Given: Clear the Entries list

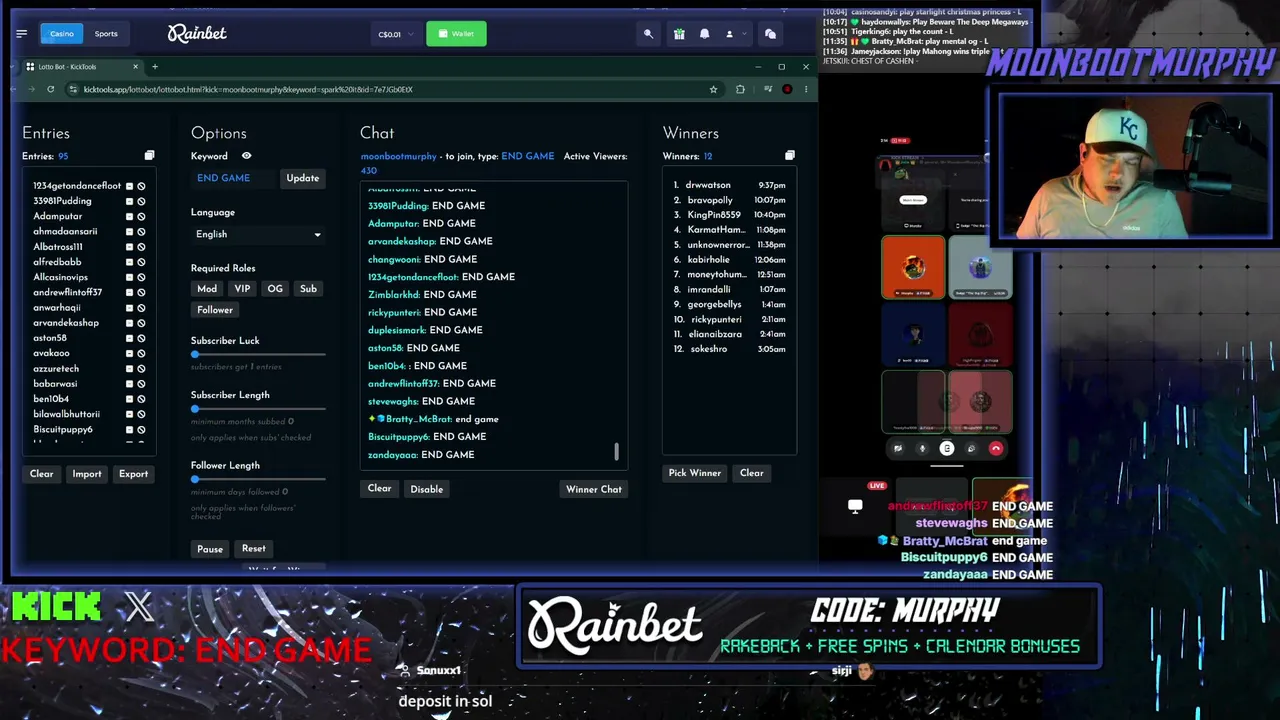Looking at the screenshot, I should [x=41, y=474].
